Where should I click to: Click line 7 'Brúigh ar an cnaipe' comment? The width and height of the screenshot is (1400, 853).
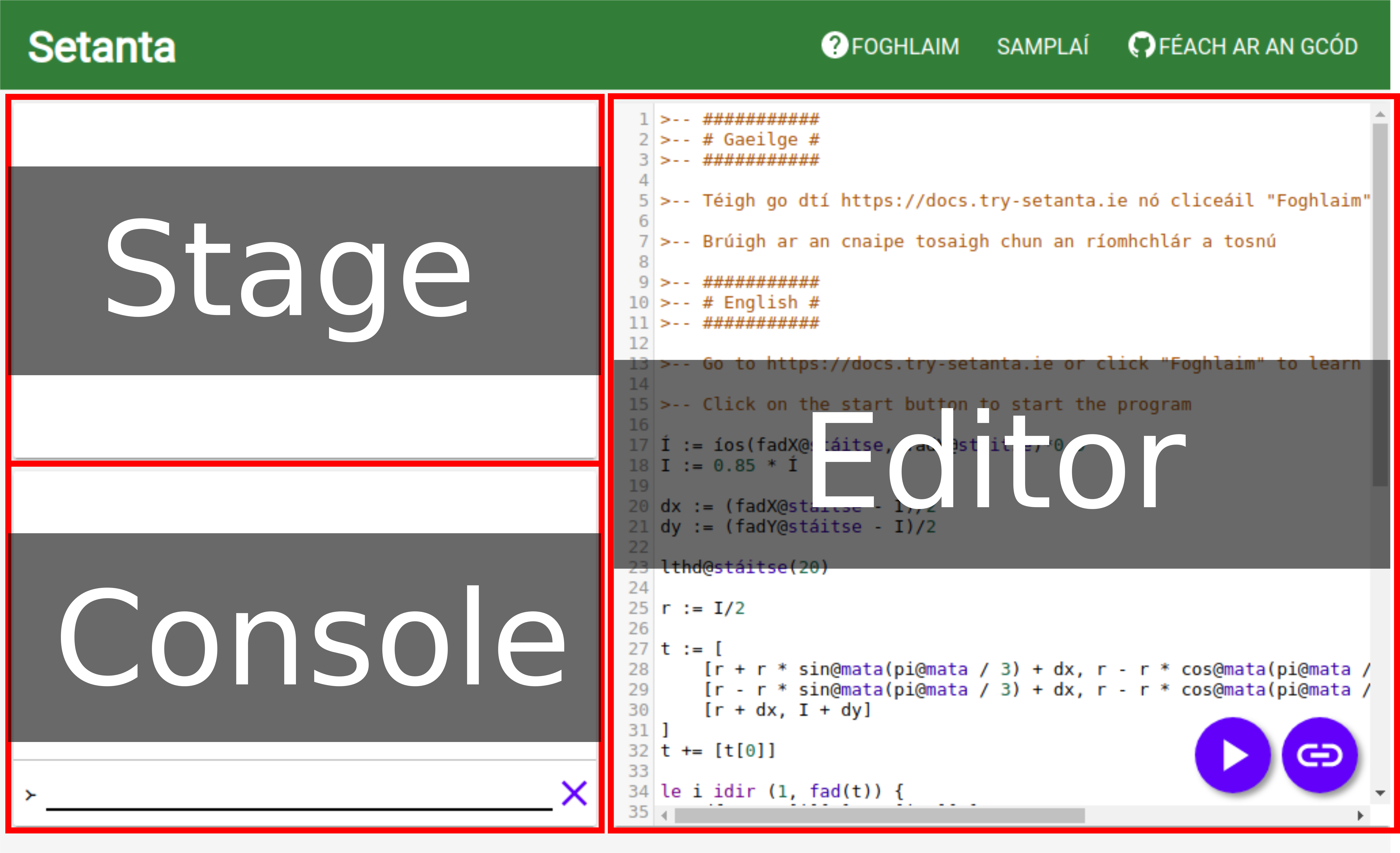[x=968, y=242]
